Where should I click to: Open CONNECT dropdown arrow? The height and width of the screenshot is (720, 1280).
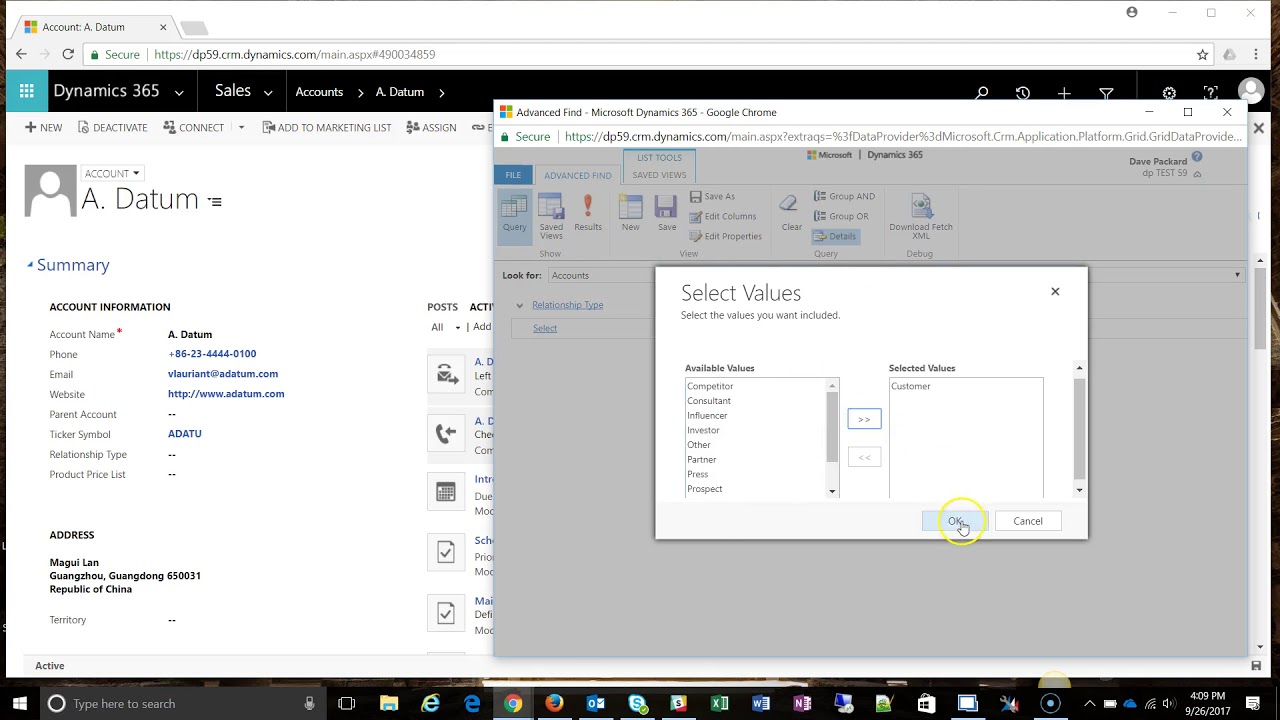click(x=241, y=128)
